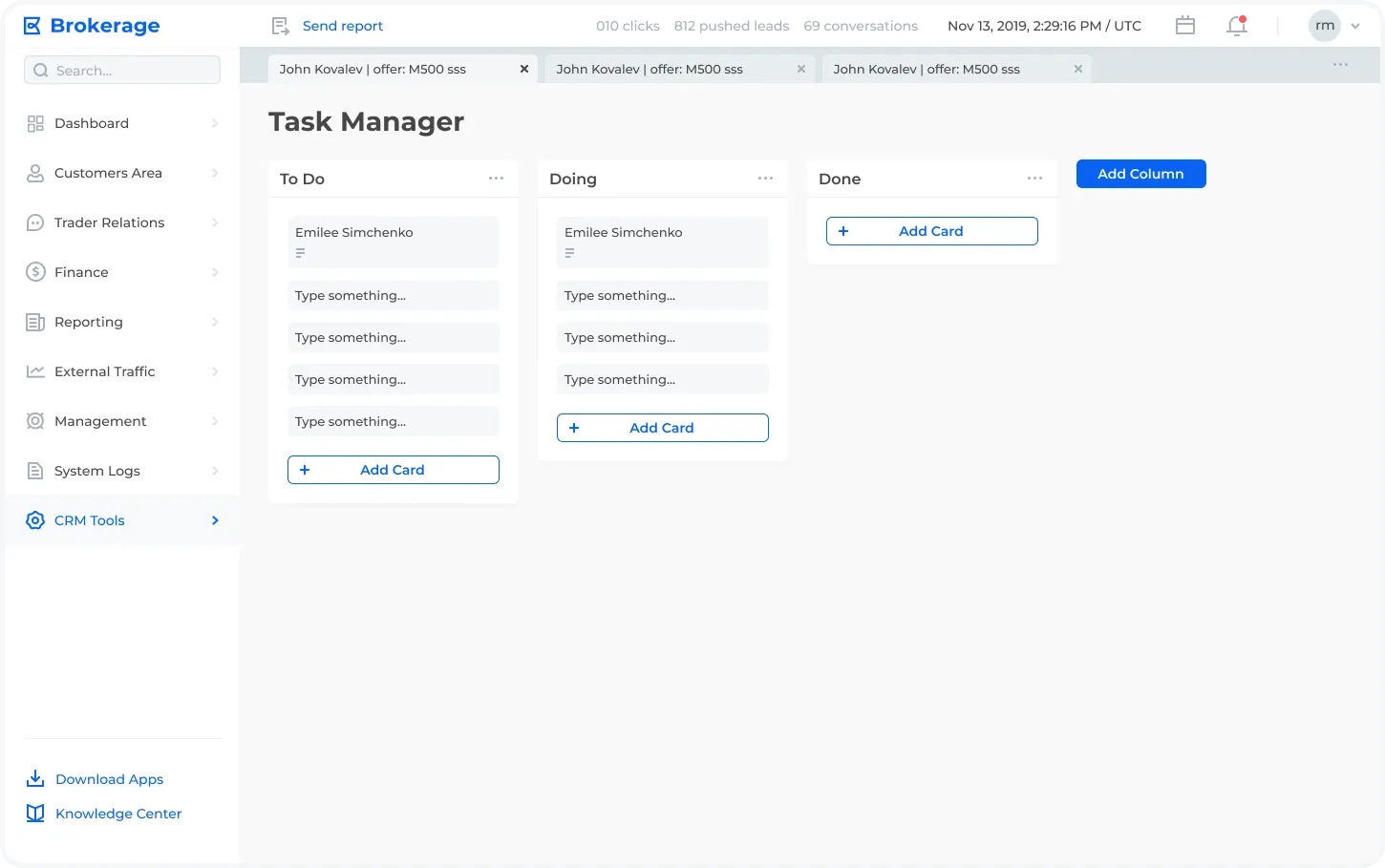
Task: Click the sidebar Search field
Action: 122,70
